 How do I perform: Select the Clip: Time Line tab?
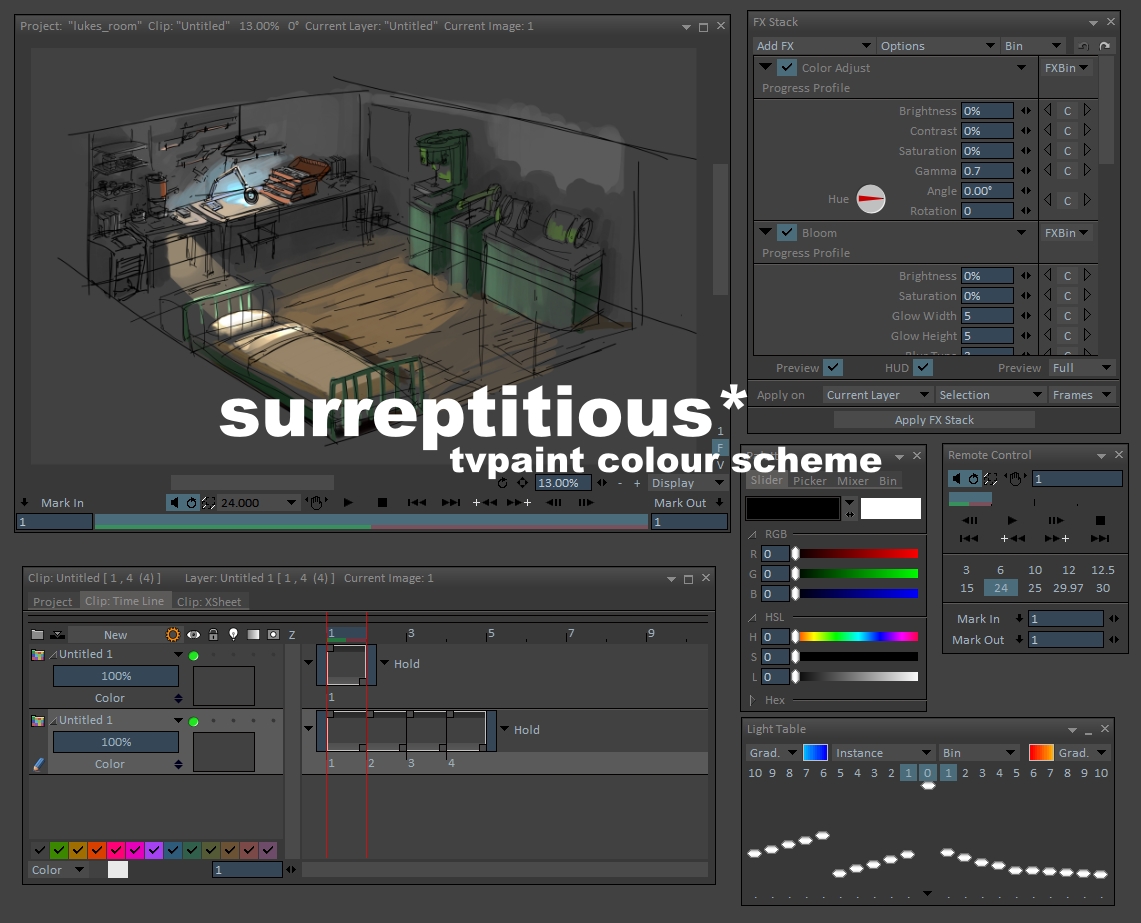click(124, 601)
